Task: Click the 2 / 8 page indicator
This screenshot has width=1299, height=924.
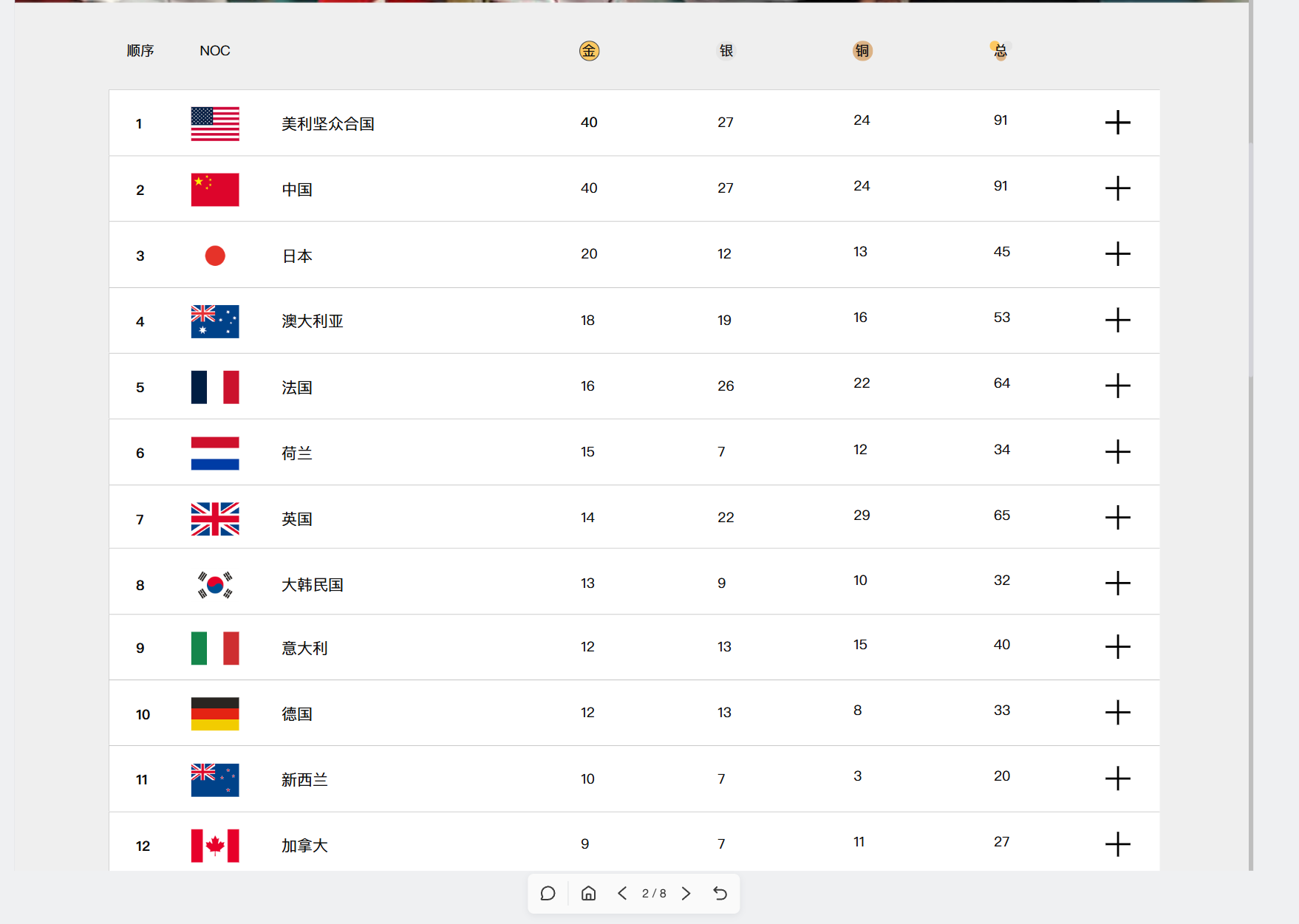Action: [654, 894]
